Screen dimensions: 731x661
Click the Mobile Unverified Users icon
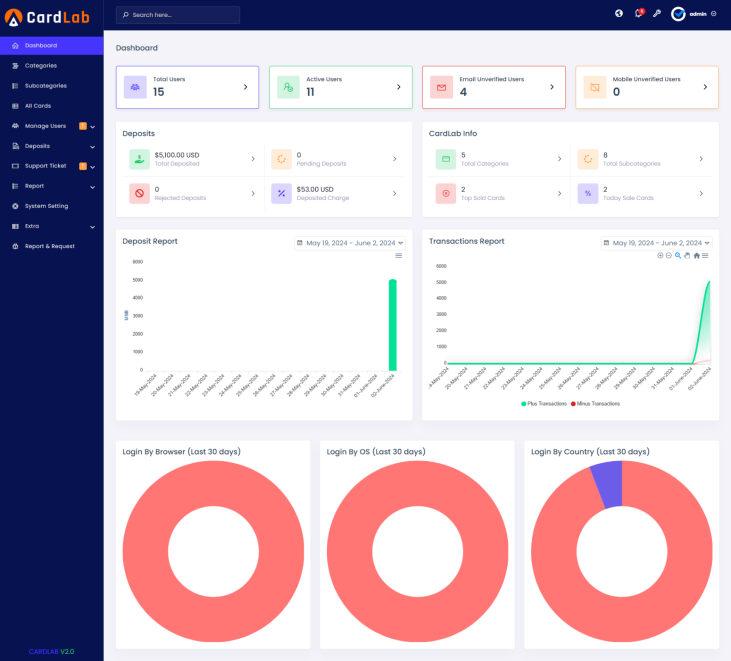[x=595, y=87]
